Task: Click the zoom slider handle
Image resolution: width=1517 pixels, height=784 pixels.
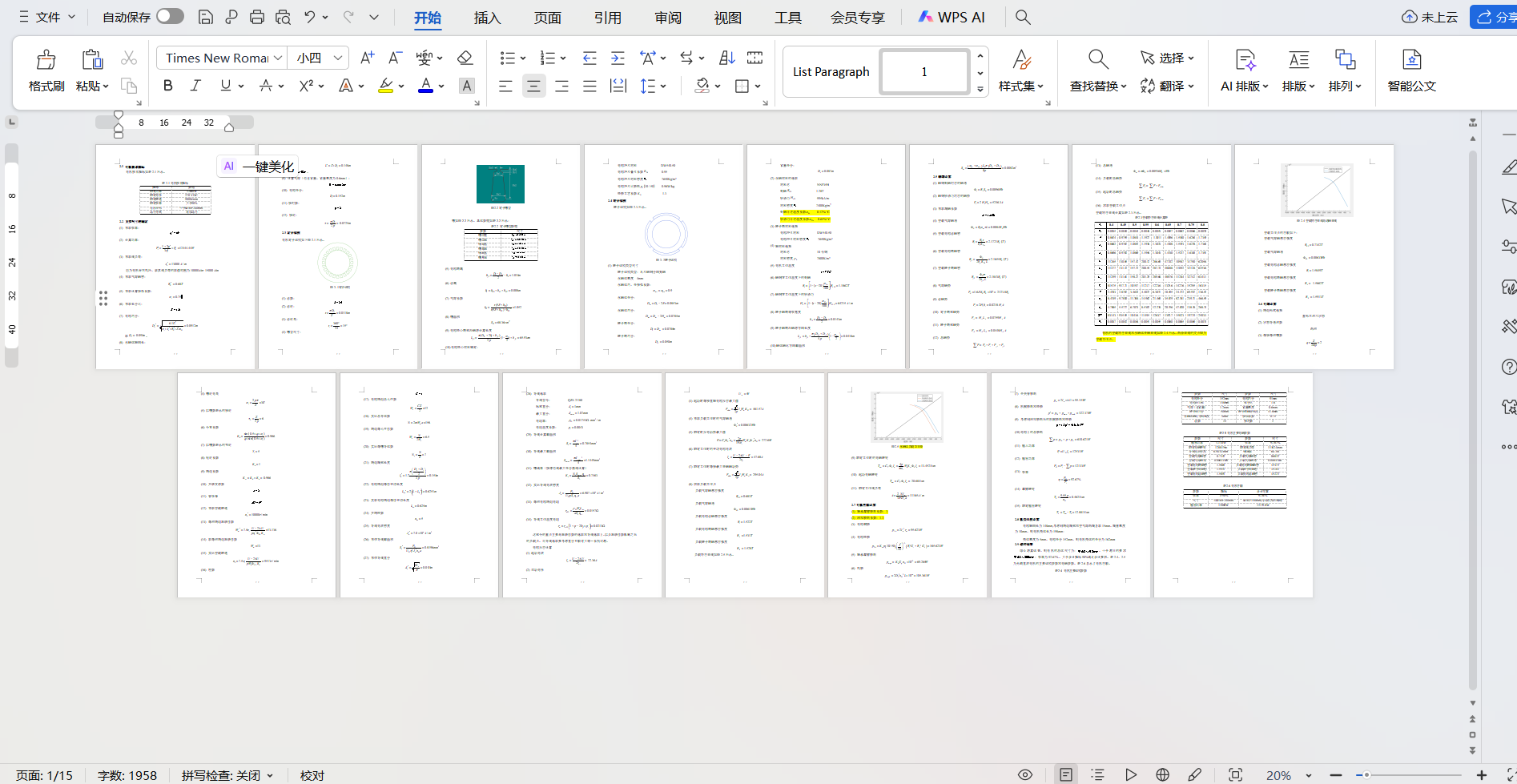Action: 1366,774
